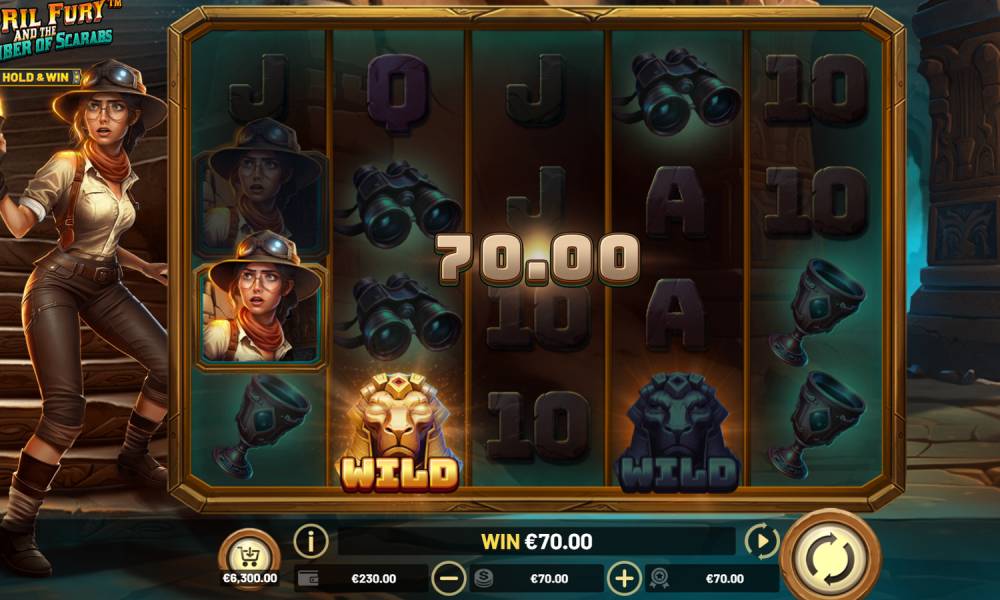
Task: Click the large spin button
Action: [831, 558]
